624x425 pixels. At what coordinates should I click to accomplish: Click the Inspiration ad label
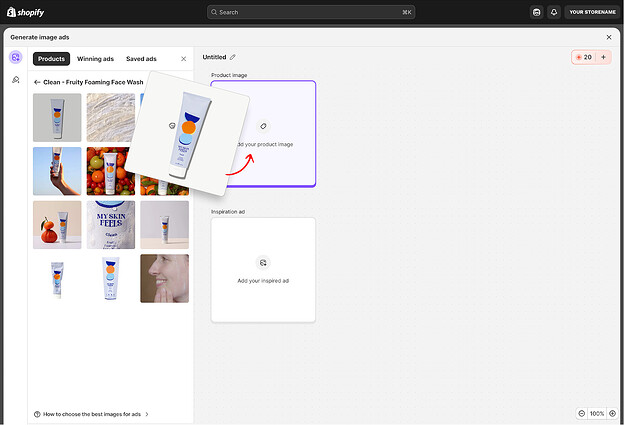click(x=228, y=212)
